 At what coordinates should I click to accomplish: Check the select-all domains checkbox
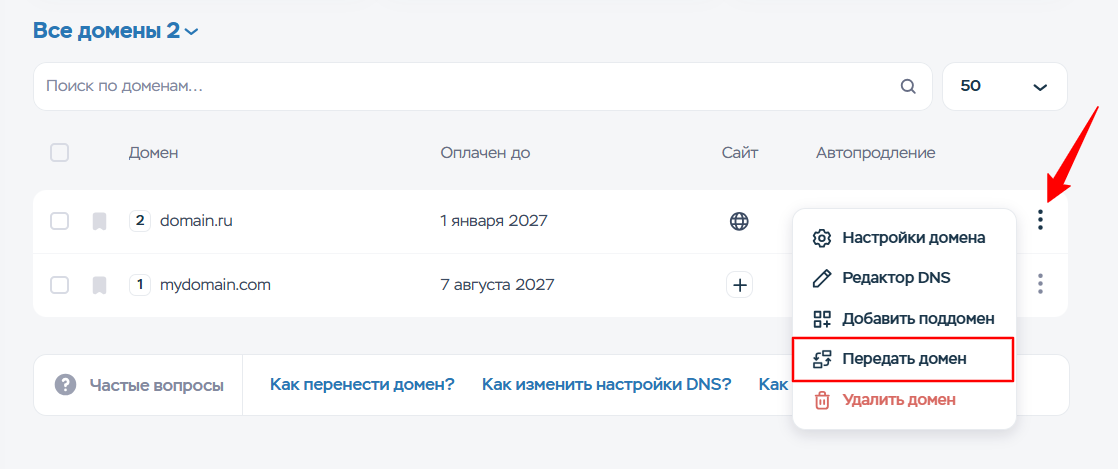pos(60,153)
